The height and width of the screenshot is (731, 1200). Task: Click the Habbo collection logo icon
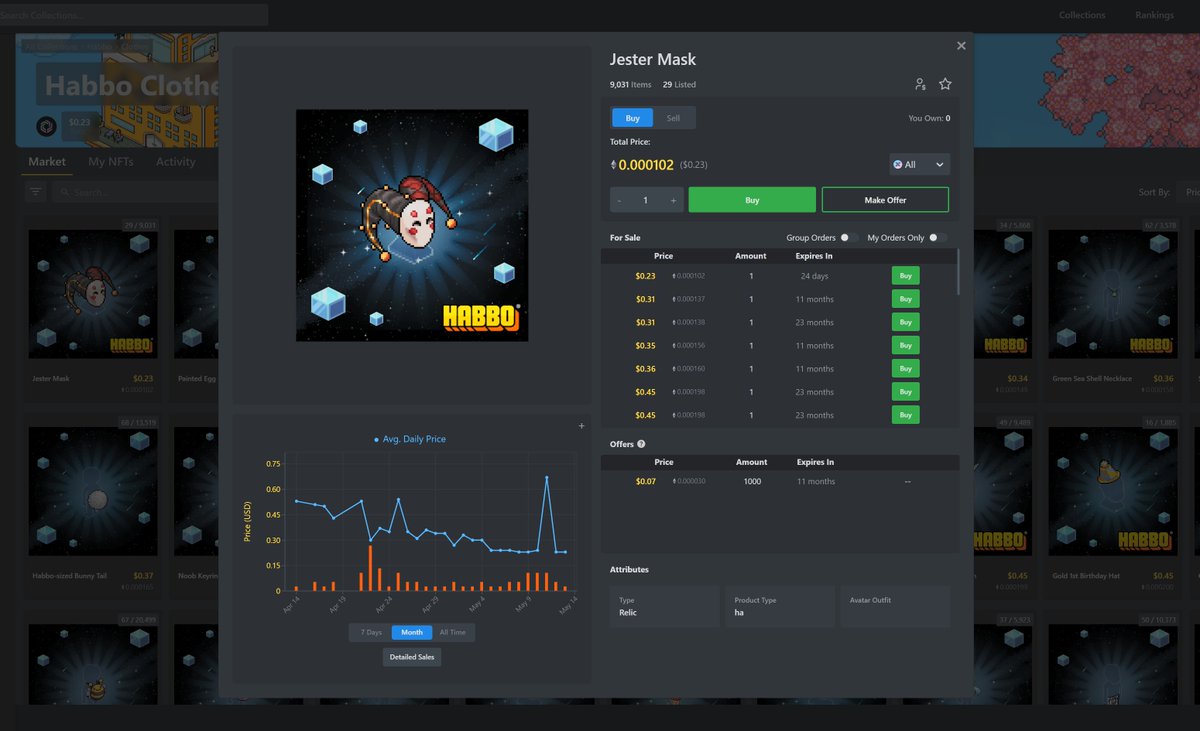coord(47,126)
